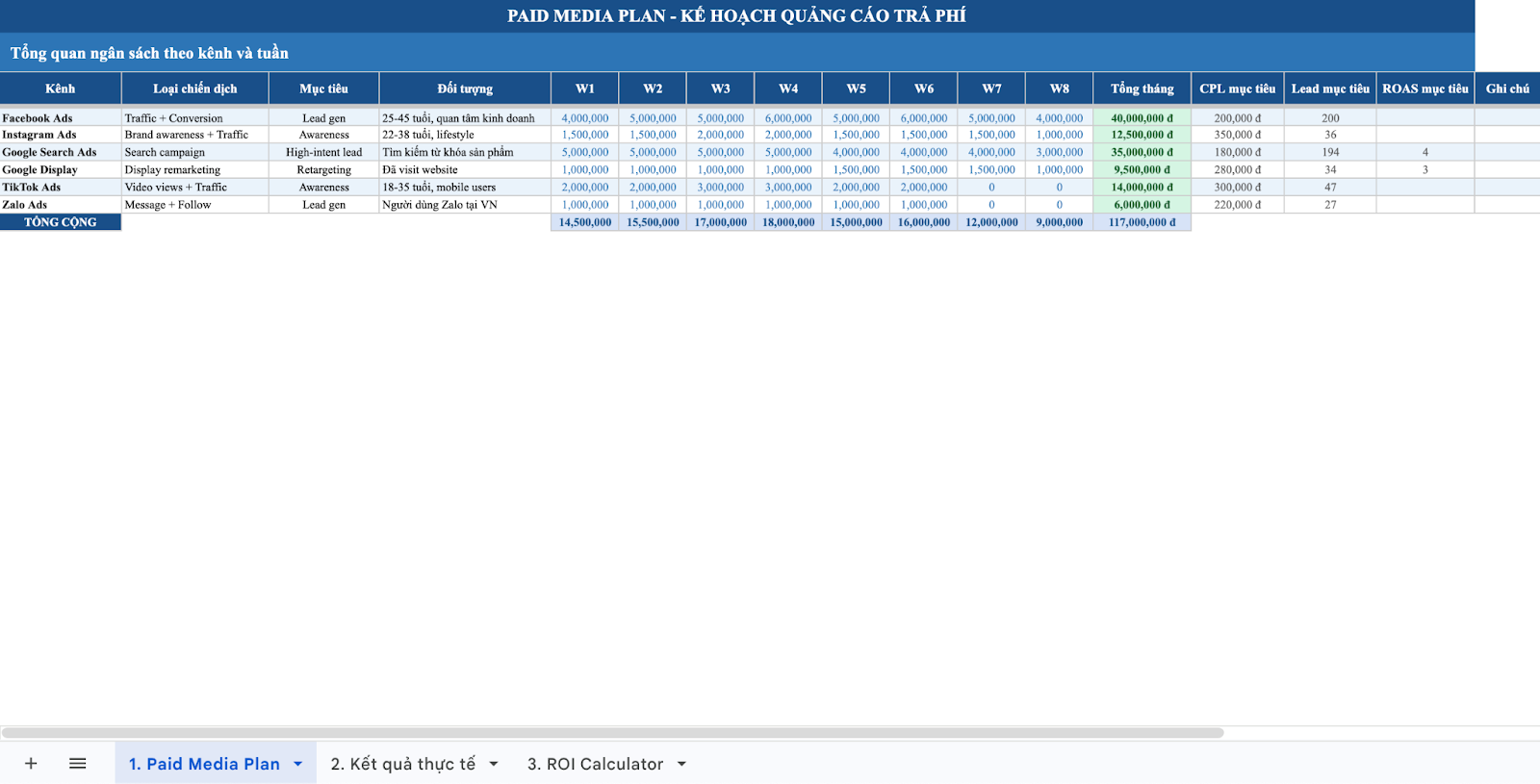Viewport: 1540px width, 784px height.
Task: Select the 1. Paid Media Plan tab
Action: [x=204, y=764]
